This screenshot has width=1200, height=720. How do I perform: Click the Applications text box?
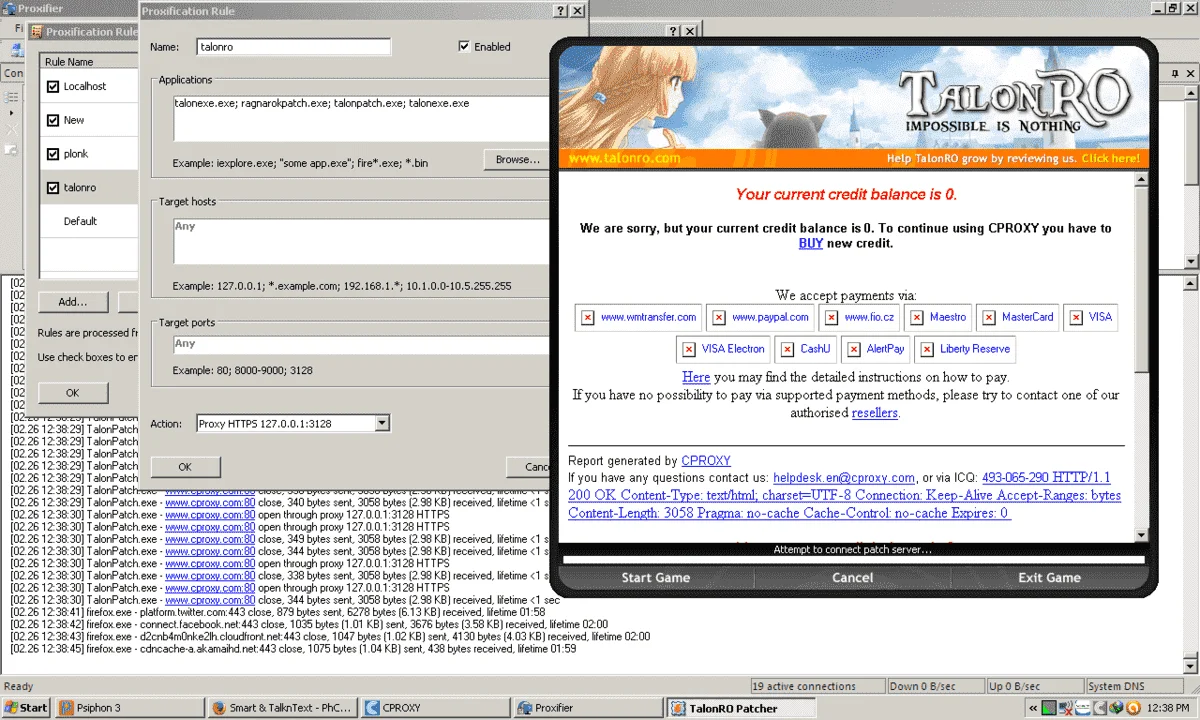tap(362, 118)
